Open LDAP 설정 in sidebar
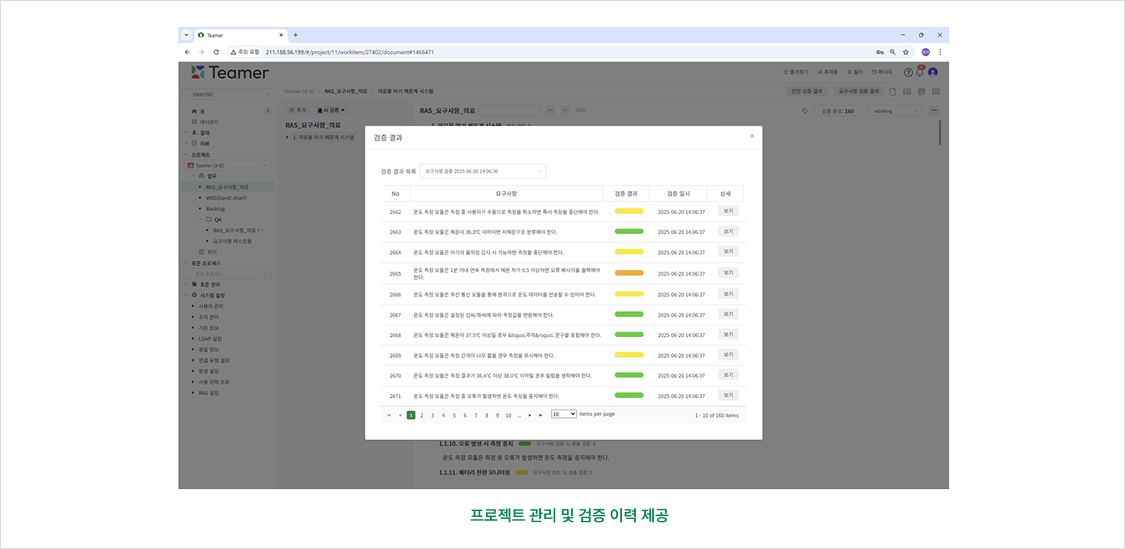1125x549 pixels. (210, 338)
